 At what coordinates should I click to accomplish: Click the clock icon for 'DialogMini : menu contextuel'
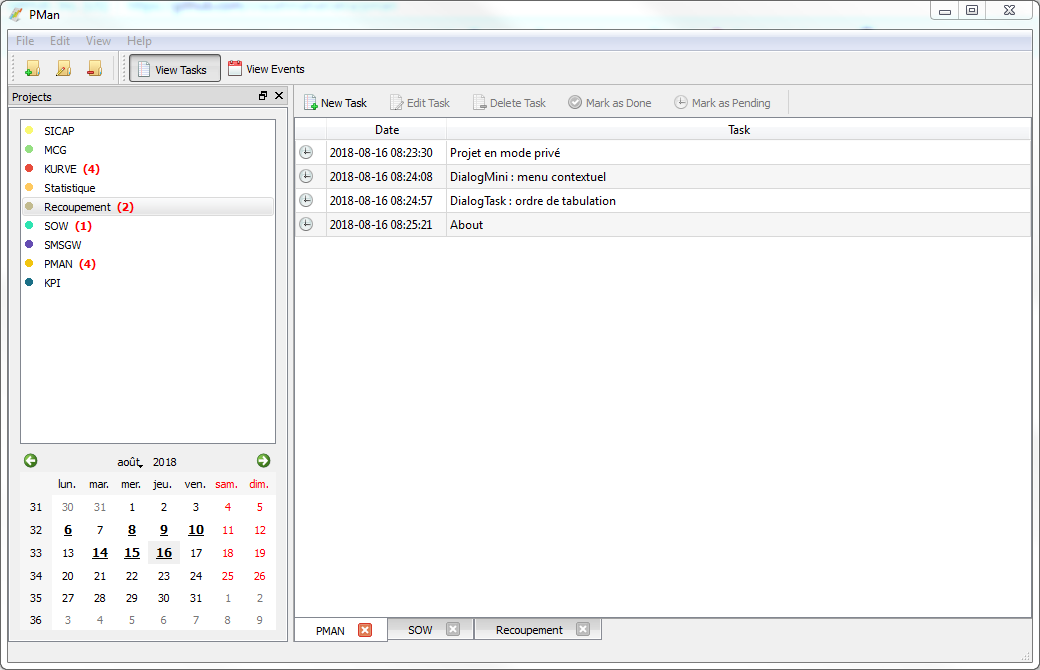pyautogui.click(x=306, y=176)
